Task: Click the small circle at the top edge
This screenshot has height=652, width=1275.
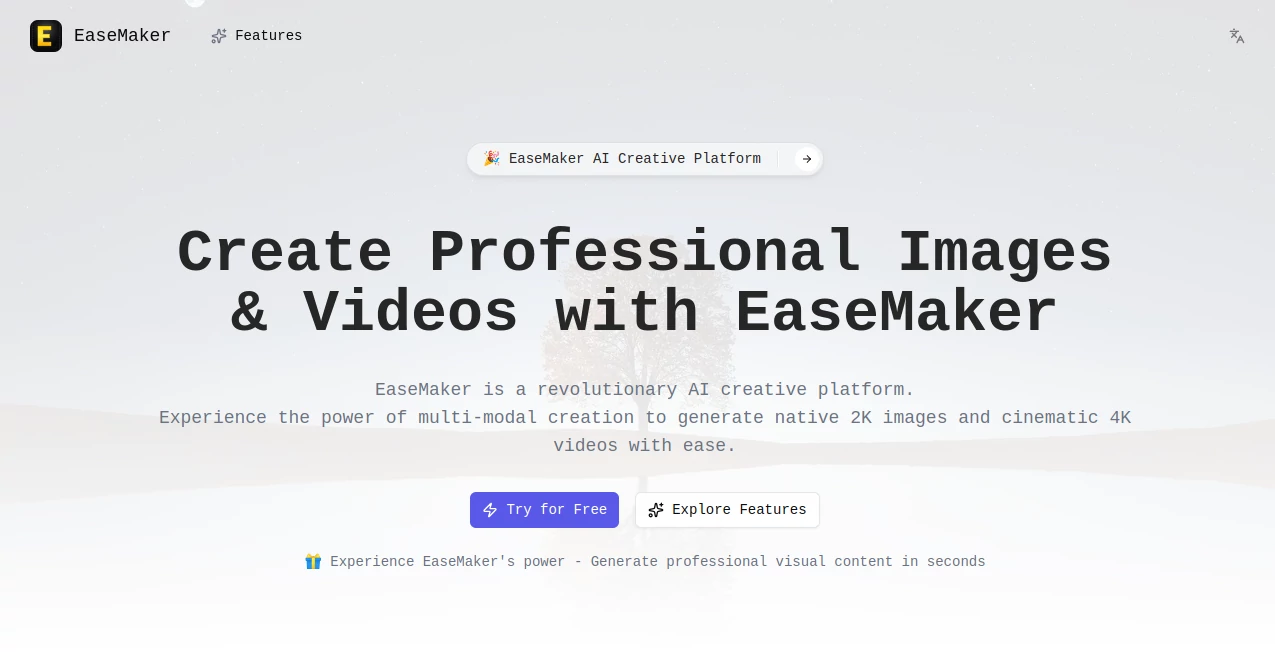Action: (195, 3)
